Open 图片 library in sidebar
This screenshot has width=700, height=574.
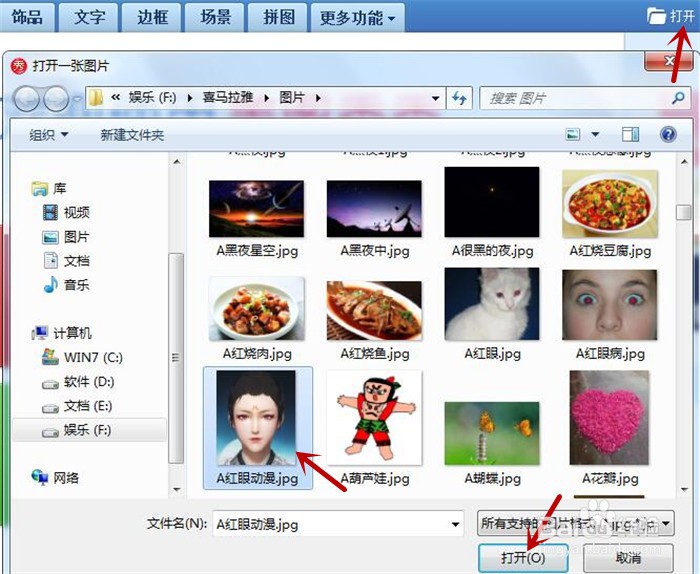click(x=66, y=237)
